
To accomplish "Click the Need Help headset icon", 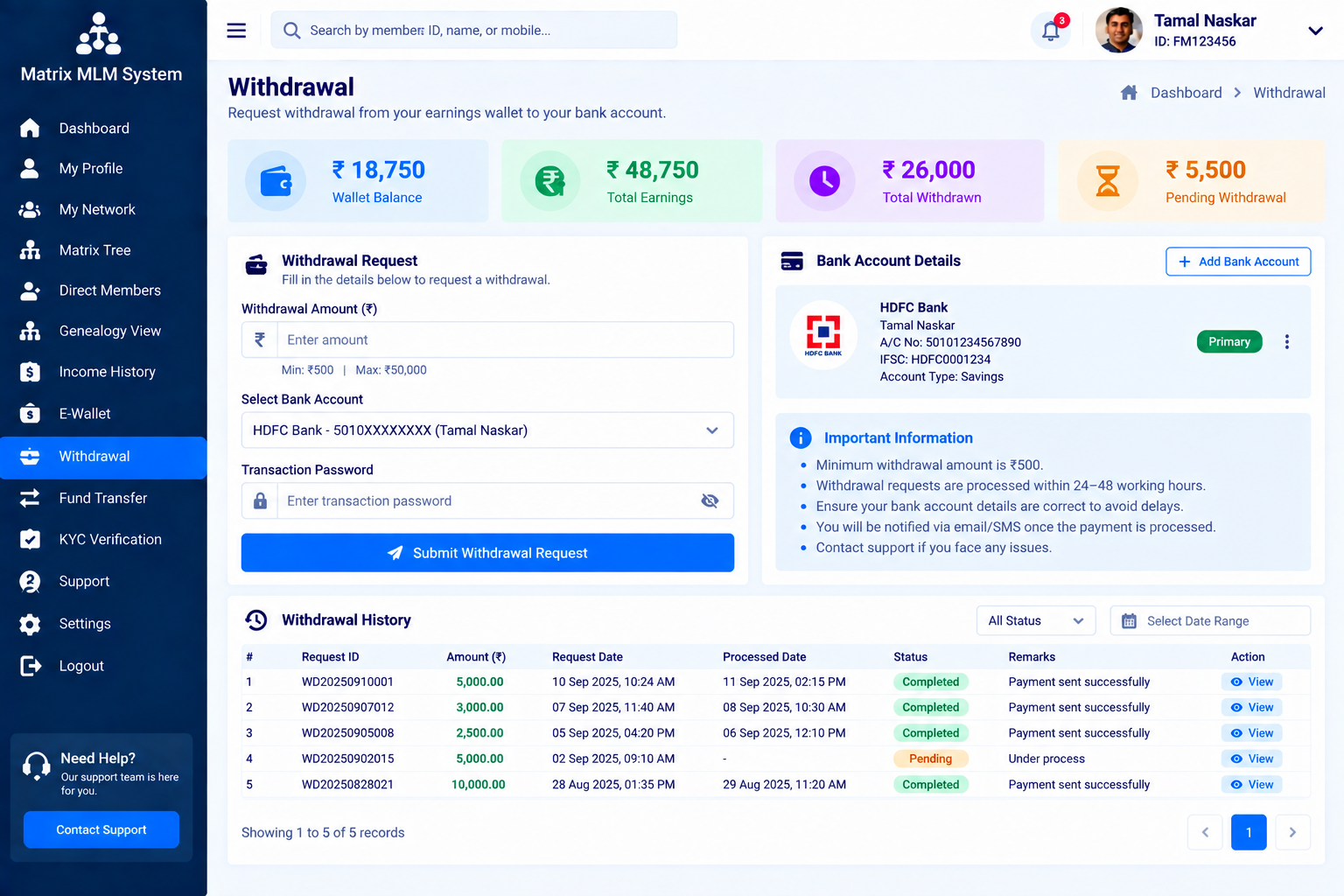I will pos(36,766).
